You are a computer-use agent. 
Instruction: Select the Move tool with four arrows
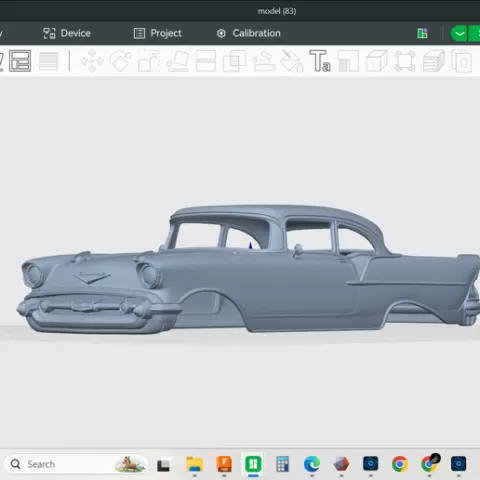click(x=92, y=61)
